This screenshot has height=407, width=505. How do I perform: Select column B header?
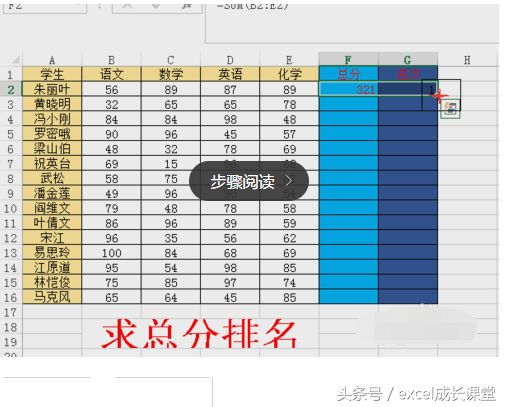click(111, 60)
